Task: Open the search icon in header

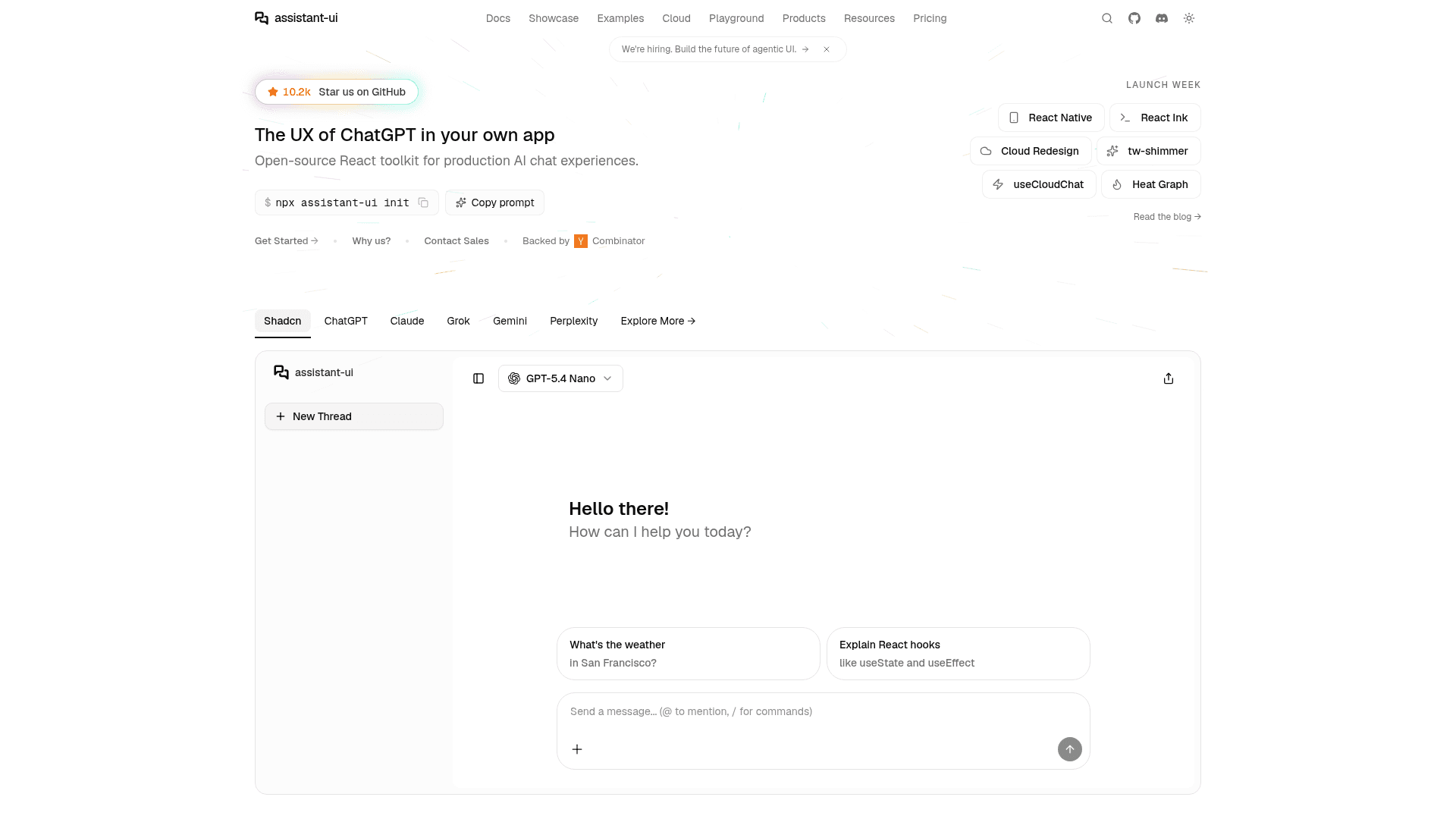Action: (1107, 18)
